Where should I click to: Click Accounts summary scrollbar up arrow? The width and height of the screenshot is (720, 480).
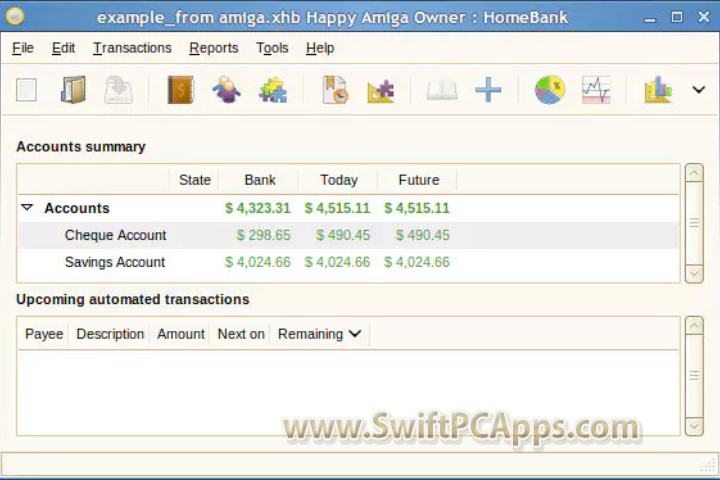[694, 173]
